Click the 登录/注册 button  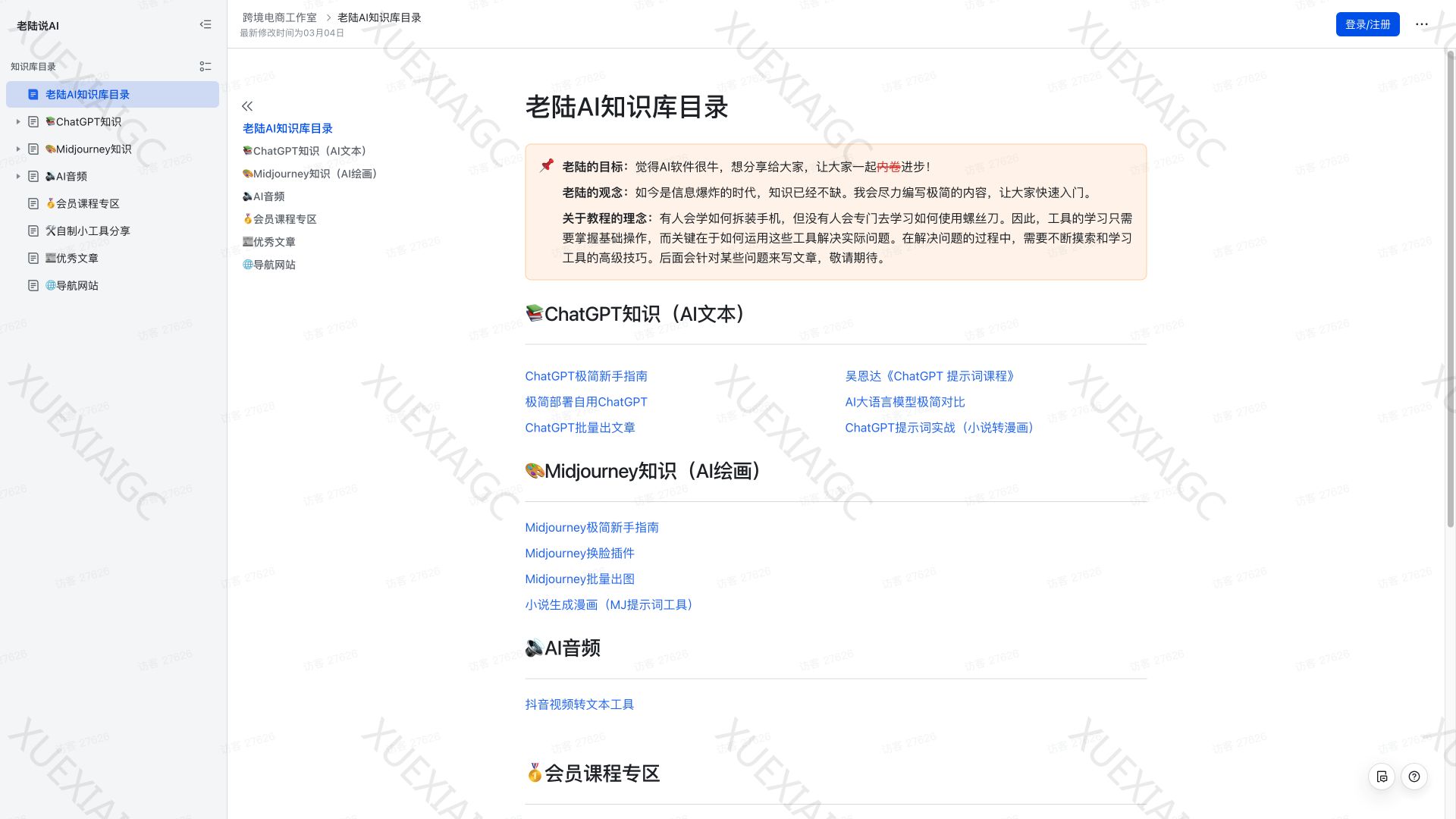1367,24
